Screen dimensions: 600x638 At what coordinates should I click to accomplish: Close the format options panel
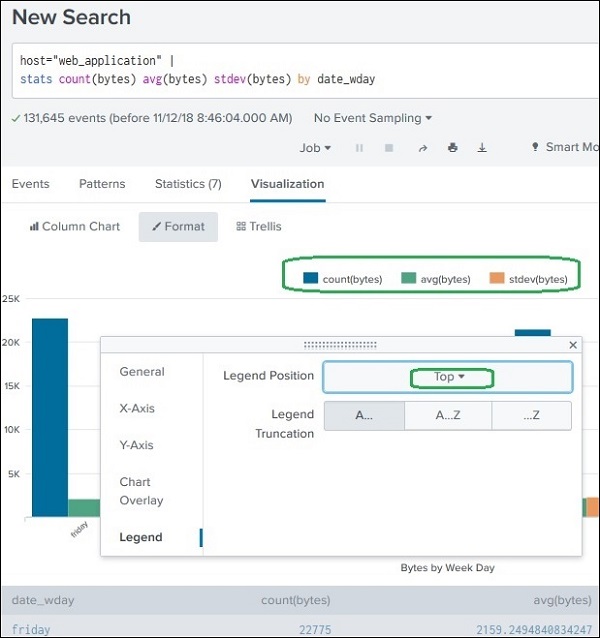tap(573, 345)
